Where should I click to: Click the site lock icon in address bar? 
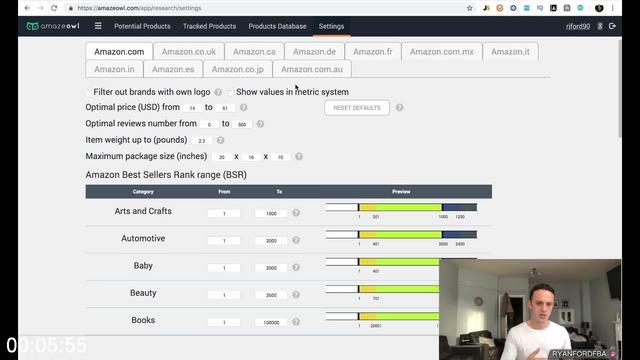pos(71,8)
